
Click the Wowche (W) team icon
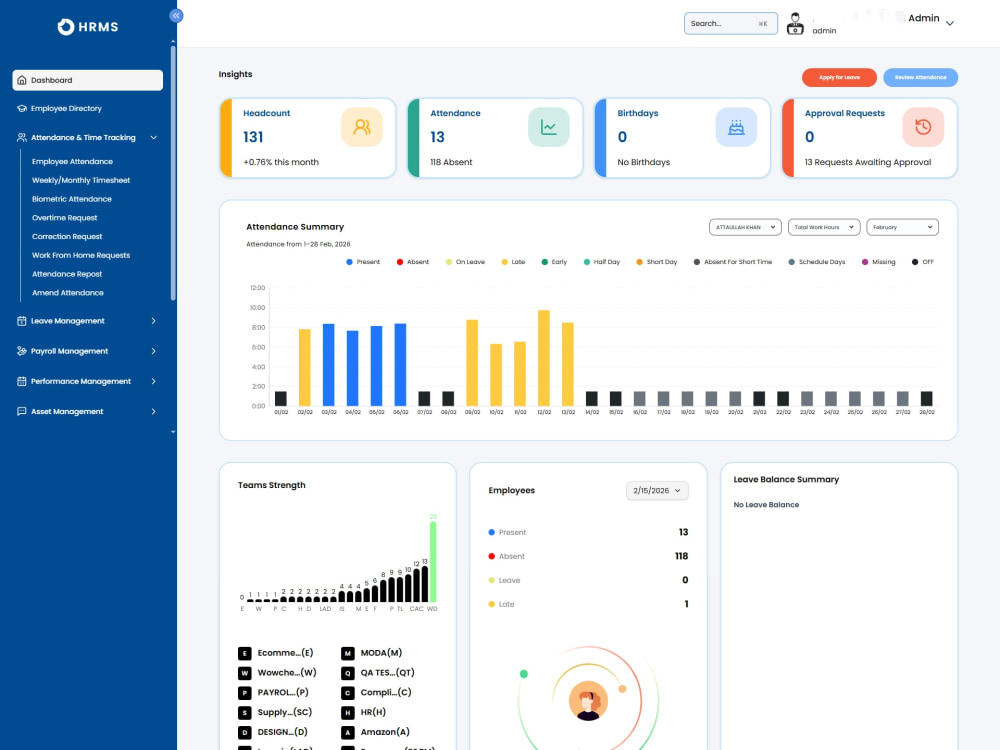click(x=244, y=673)
